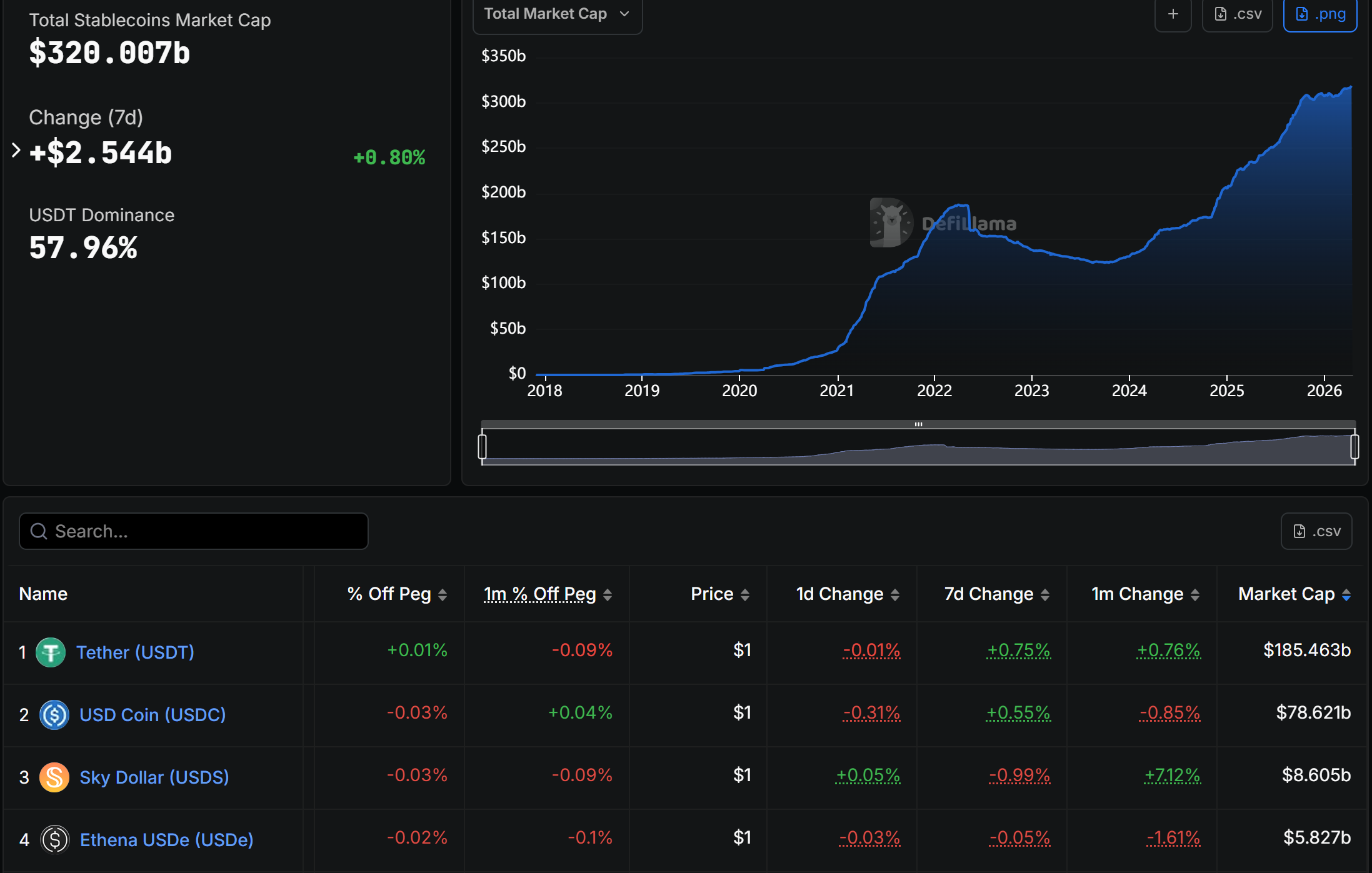This screenshot has height=873, width=1372.
Task: Download chart image as .png
Action: tap(1320, 14)
